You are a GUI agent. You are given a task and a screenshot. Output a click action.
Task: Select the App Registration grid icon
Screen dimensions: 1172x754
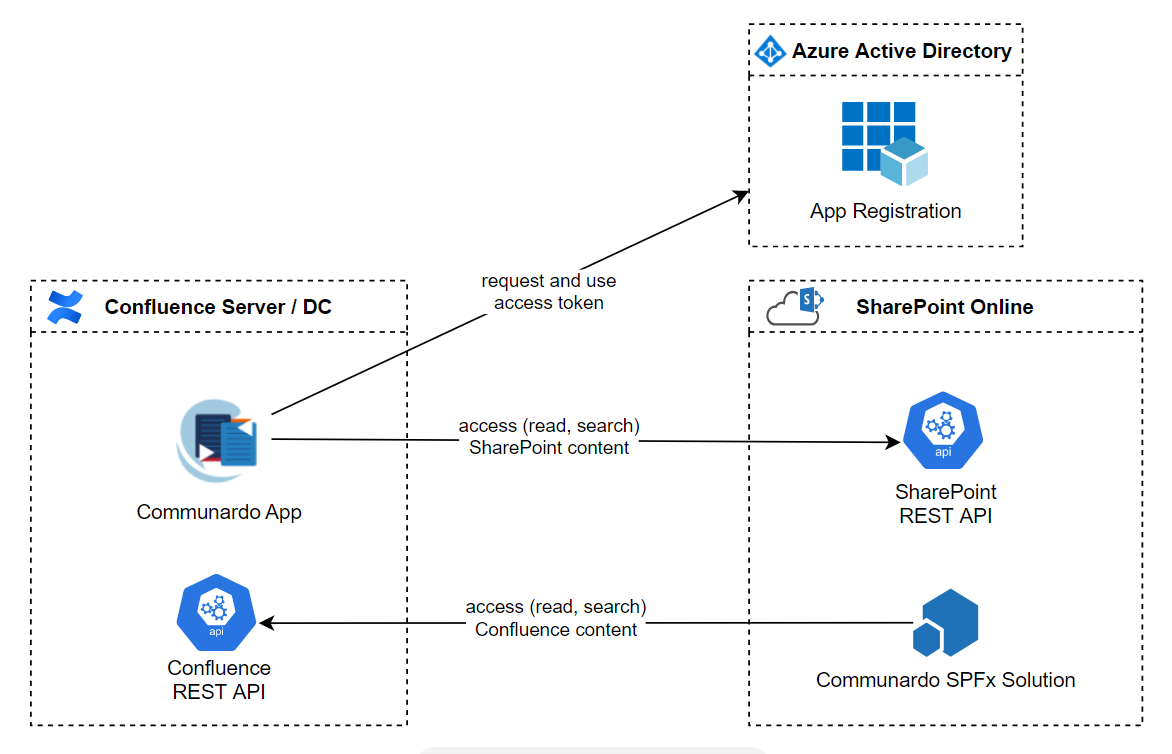884,143
